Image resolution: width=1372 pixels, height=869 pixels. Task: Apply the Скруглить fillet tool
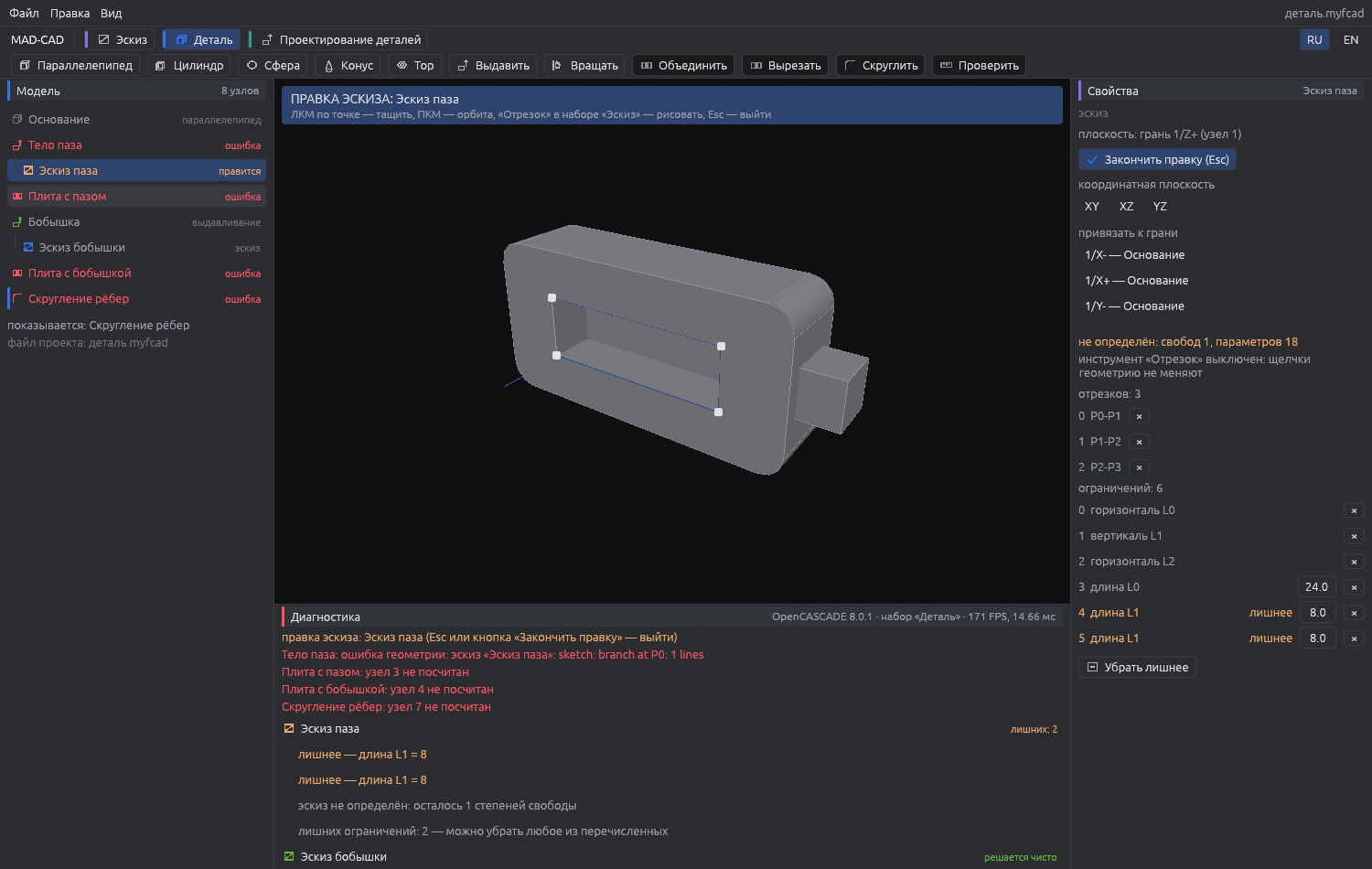[x=881, y=66]
